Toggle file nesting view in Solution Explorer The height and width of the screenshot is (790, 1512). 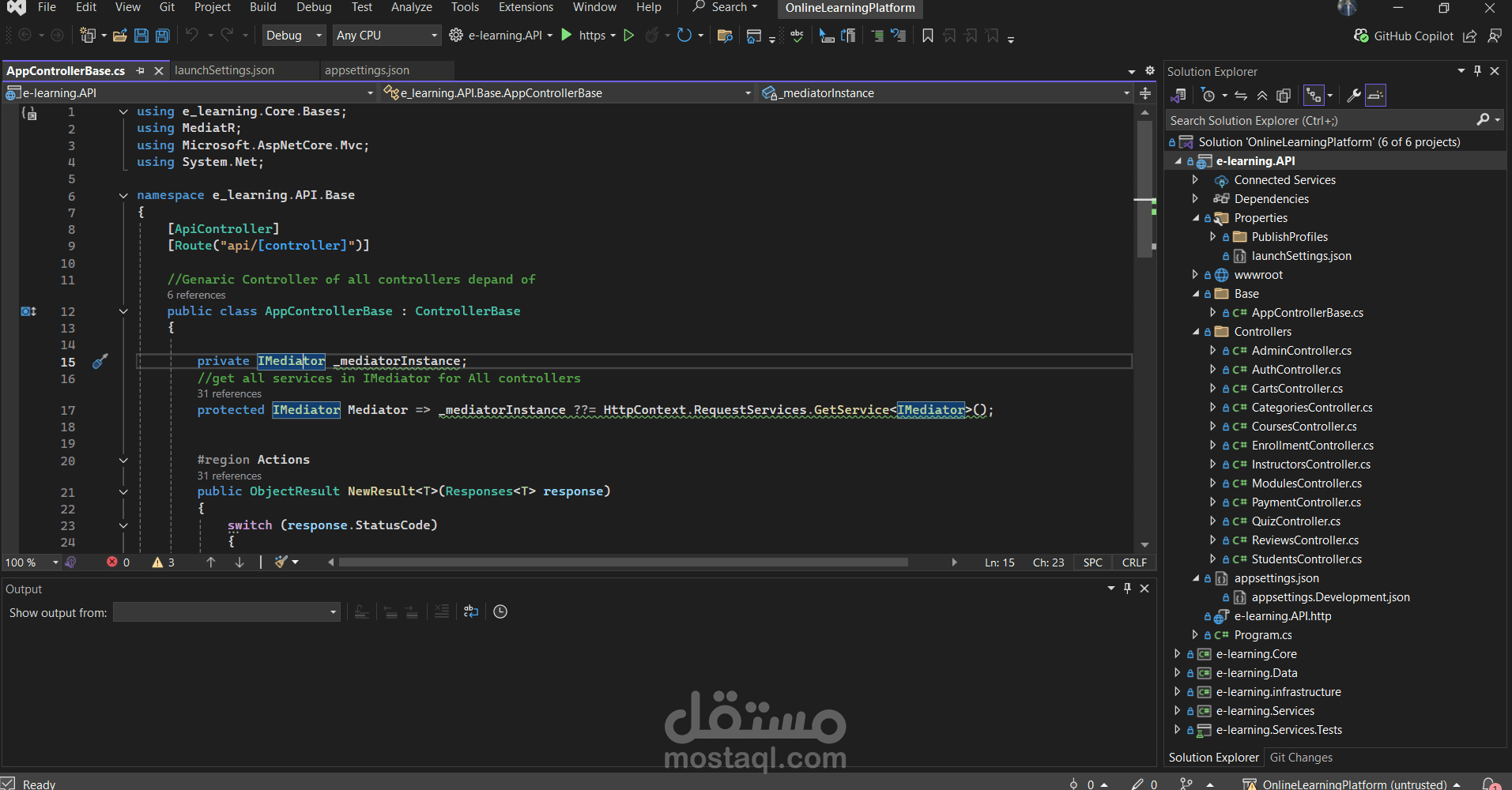click(x=1314, y=96)
